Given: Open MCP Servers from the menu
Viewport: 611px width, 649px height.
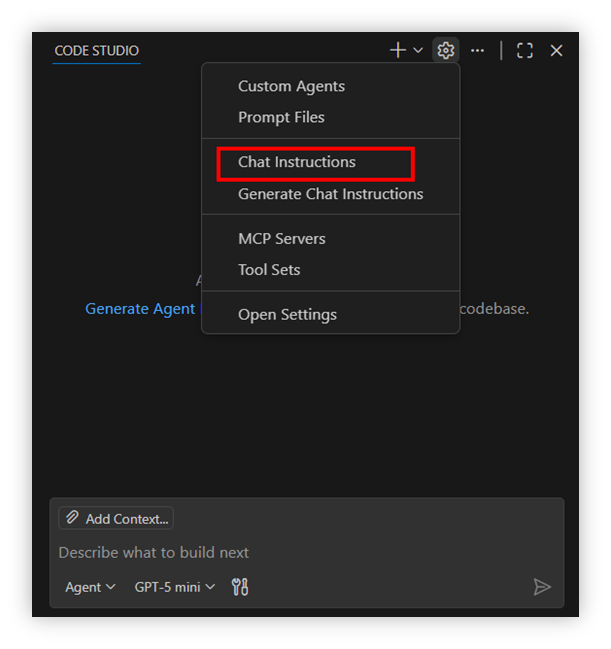Looking at the screenshot, I should [x=282, y=239].
